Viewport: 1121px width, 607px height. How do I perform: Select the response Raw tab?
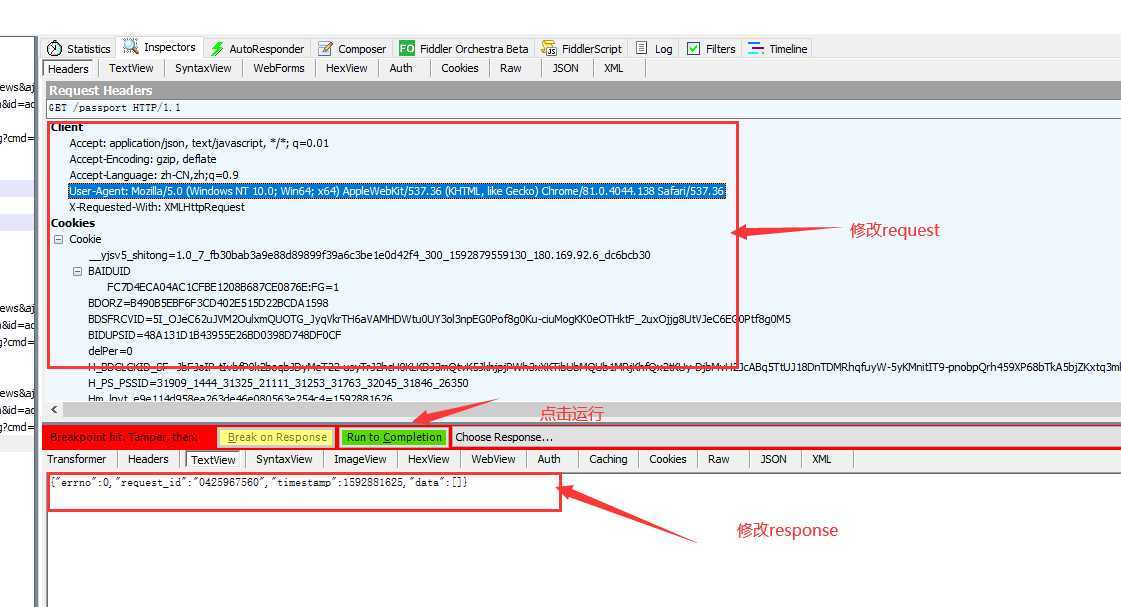point(718,459)
